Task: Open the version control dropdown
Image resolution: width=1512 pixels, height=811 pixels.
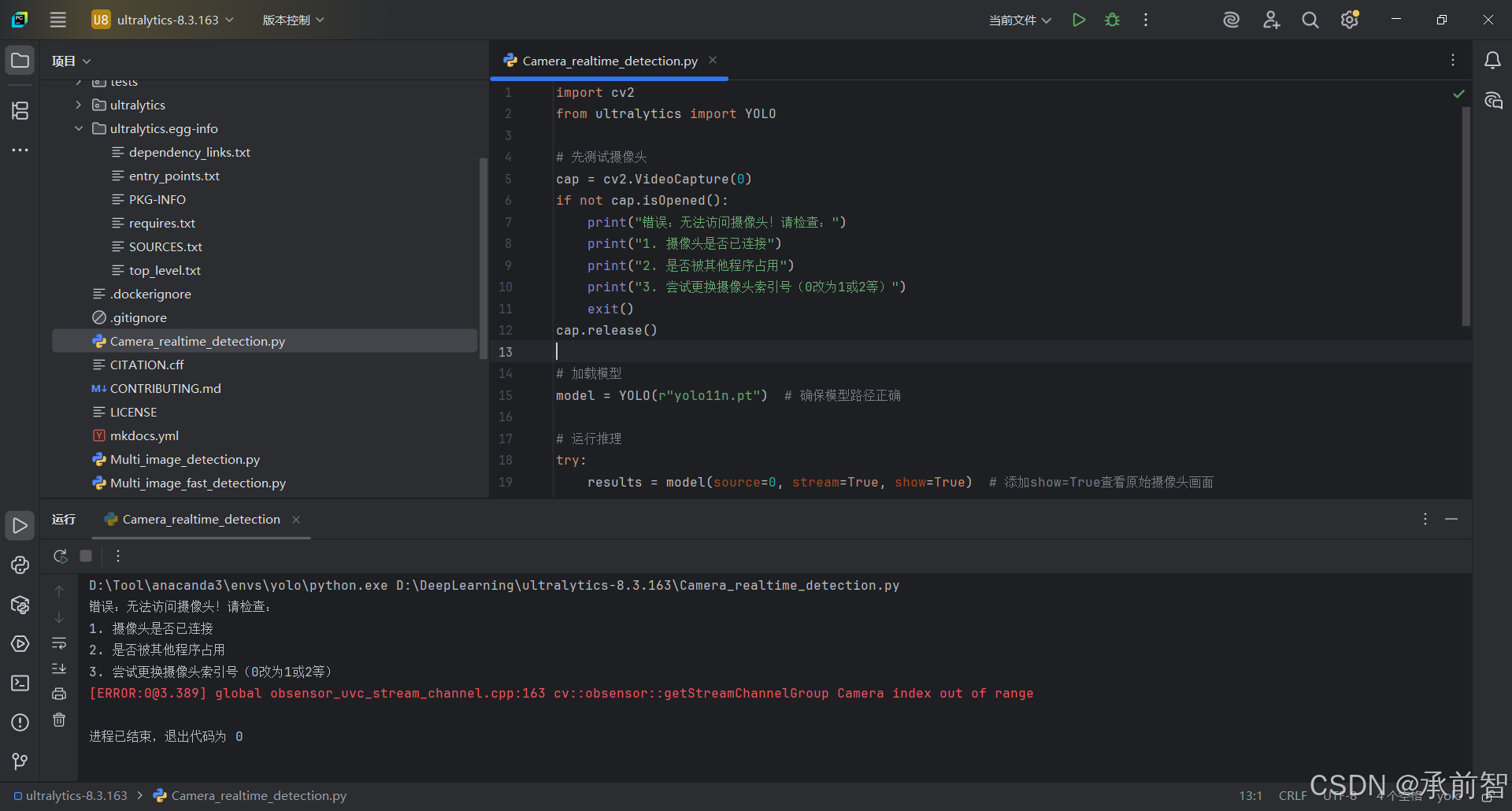Action: pyautogui.click(x=293, y=20)
